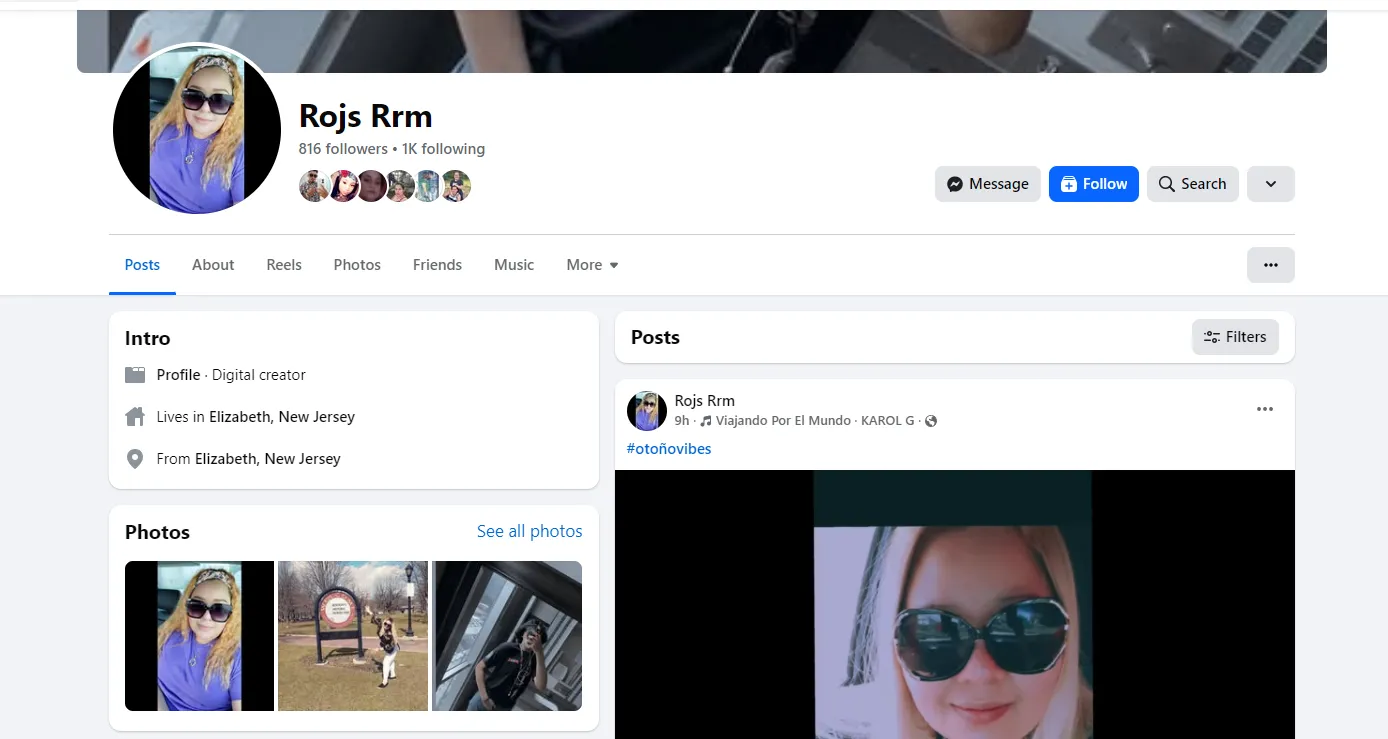Click the plus icon on the Follow button

coord(1069,184)
